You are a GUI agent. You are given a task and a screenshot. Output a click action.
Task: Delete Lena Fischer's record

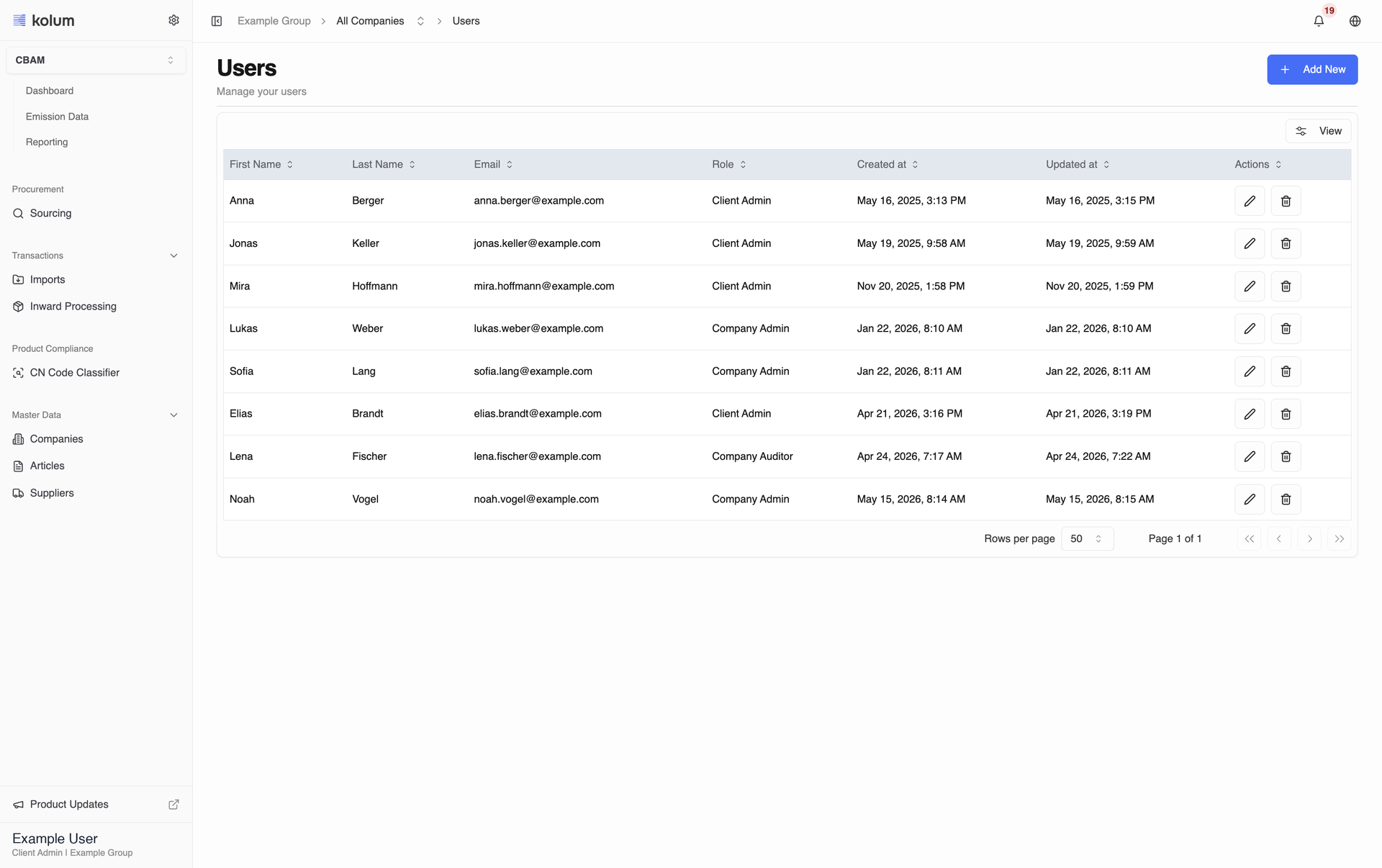(1286, 456)
